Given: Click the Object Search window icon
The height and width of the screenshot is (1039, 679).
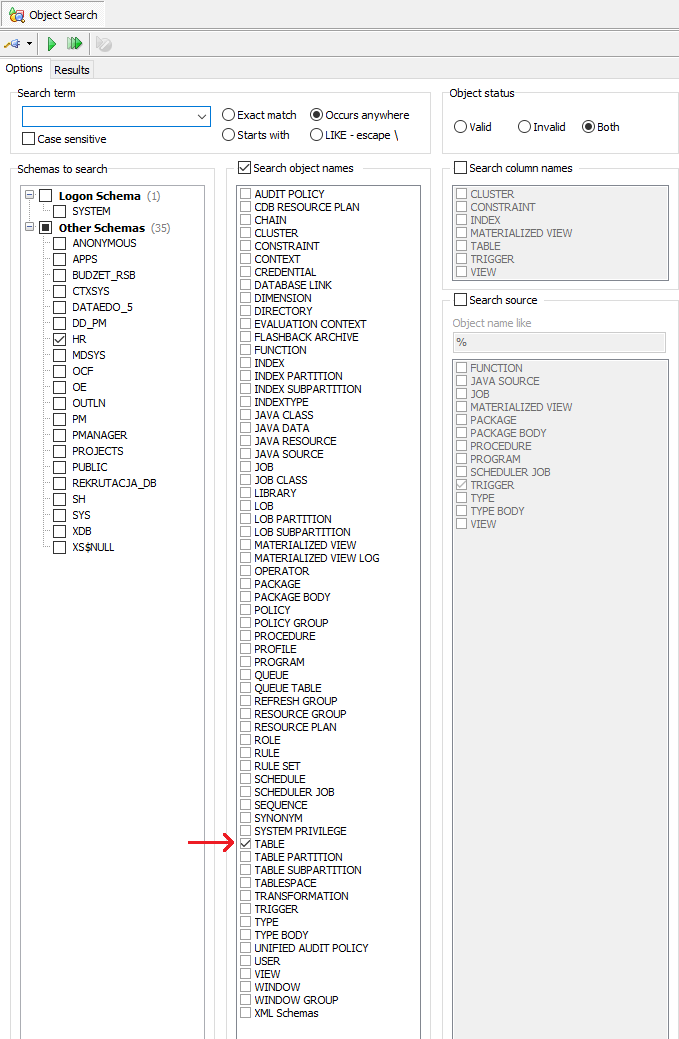Looking at the screenshot, I should pyautogui.click(x=16, y=15).
